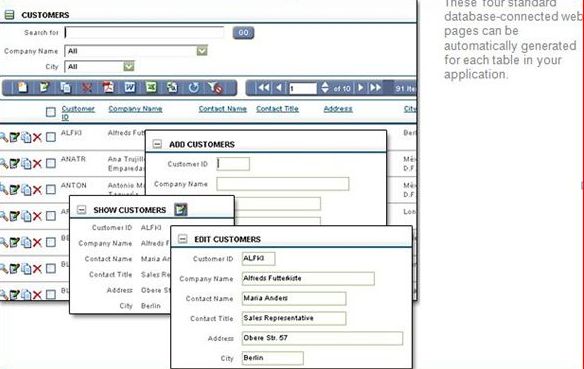Open the Company Name filter dropdown
This screenshot has width=584, height=369.
202,51
